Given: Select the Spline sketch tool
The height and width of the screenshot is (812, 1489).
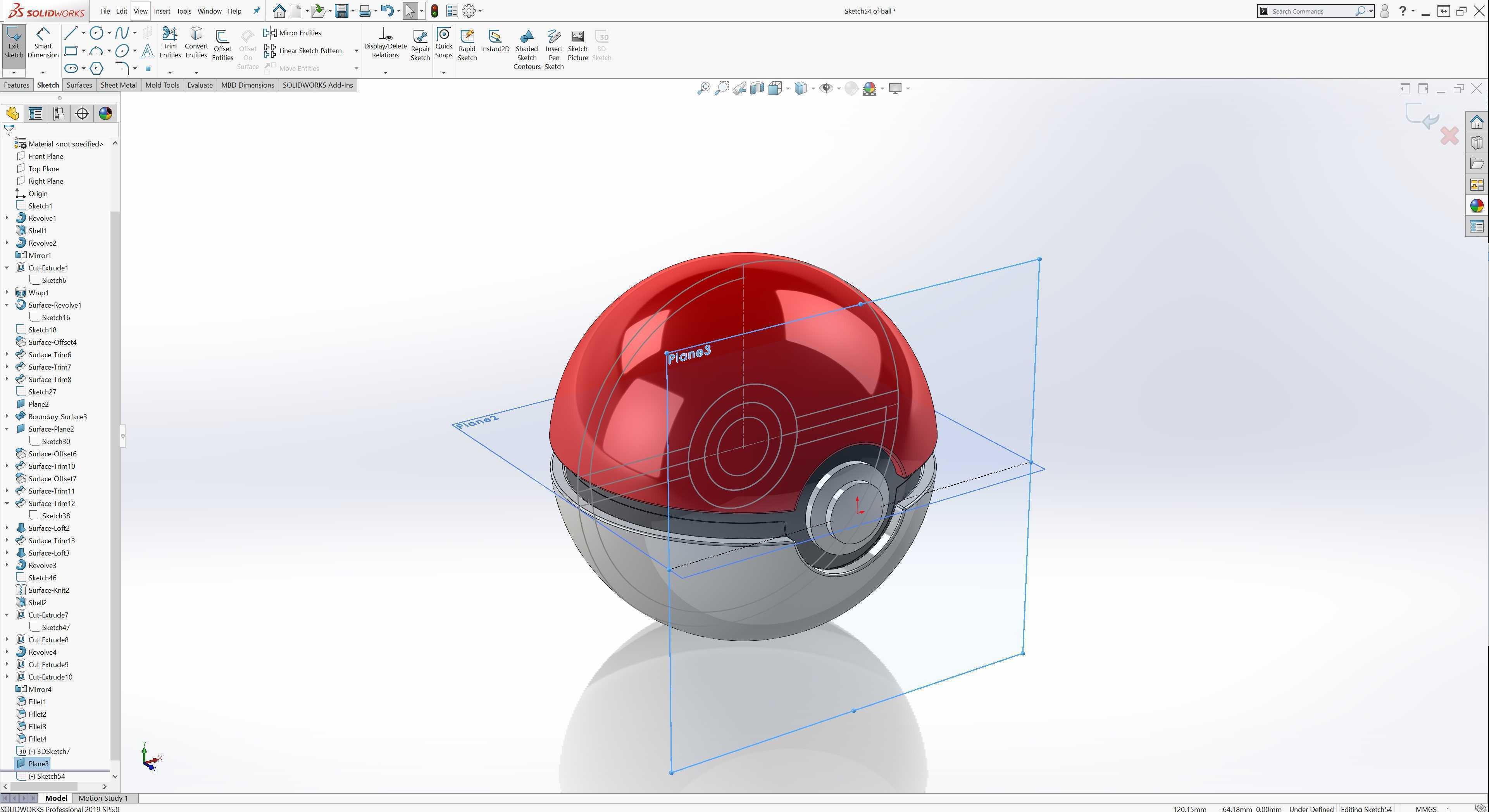Looking at the screenshot, I should click(122, 33).
